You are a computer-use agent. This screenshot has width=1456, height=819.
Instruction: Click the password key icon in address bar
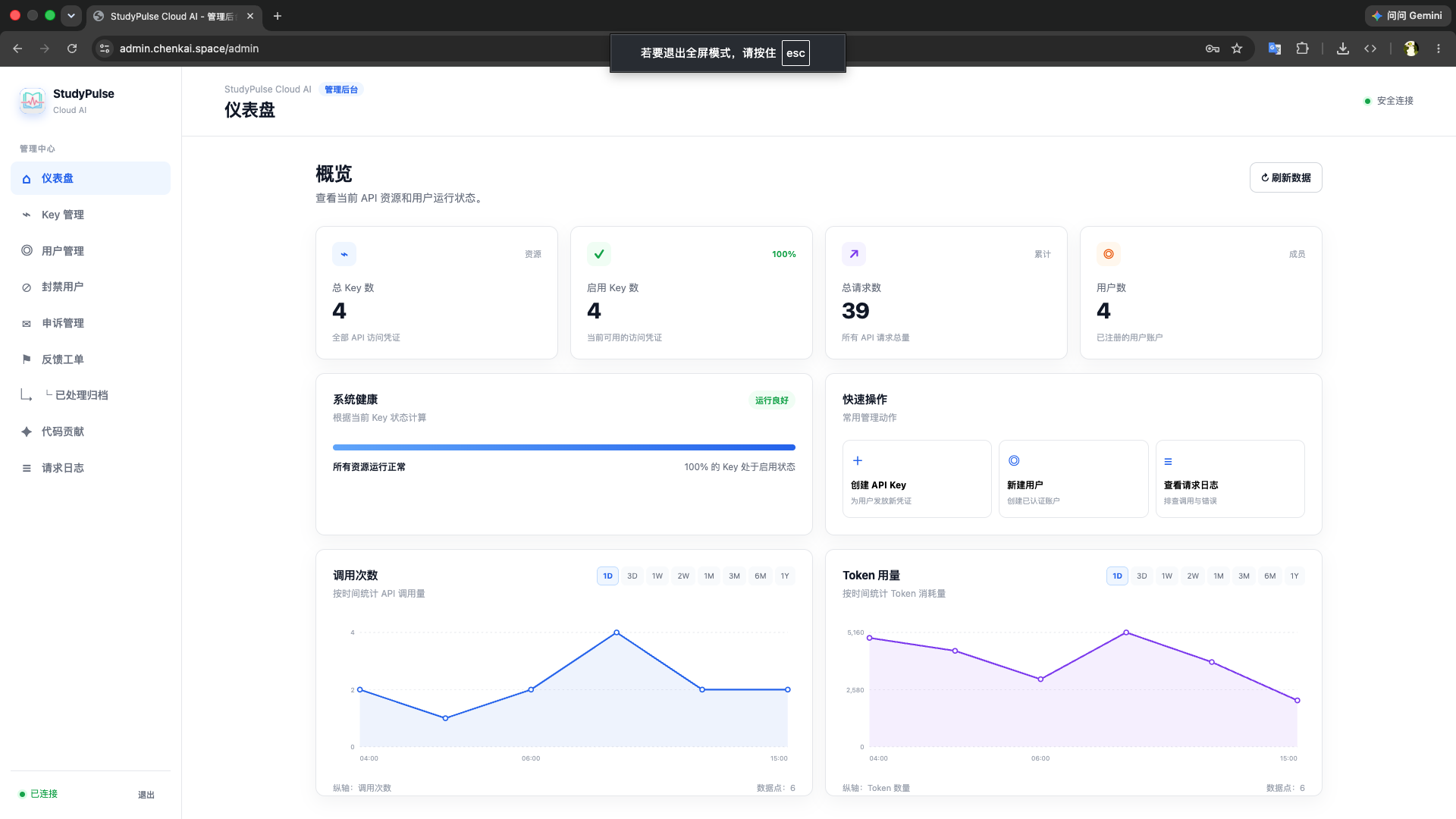[1213, 49]
